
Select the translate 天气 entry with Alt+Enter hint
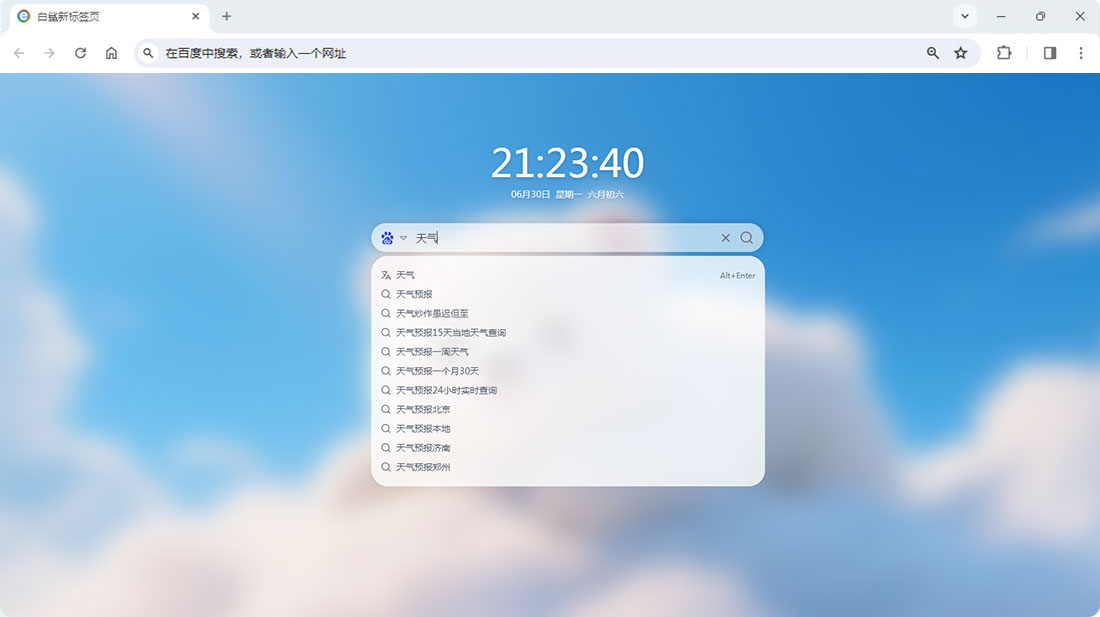click(404, 274)
